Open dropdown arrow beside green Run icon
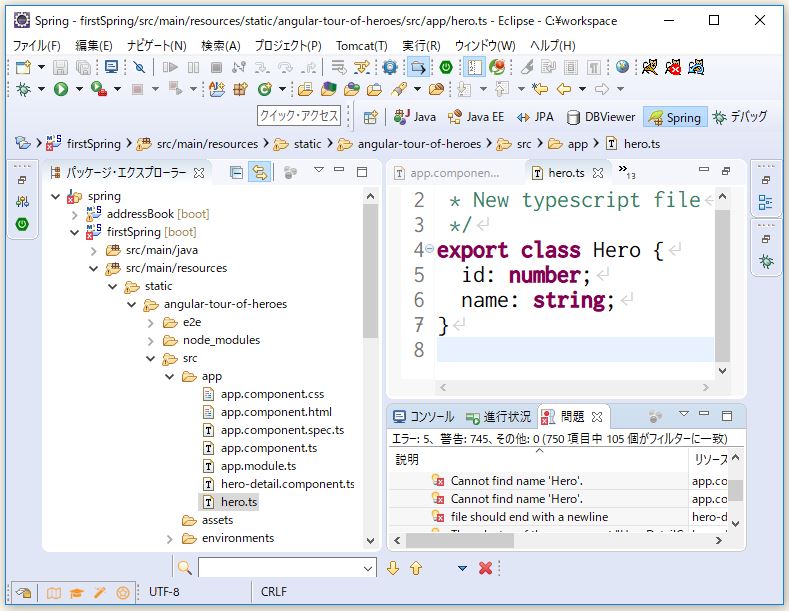This screenshot has height=611, width=789. click(79, 89)
